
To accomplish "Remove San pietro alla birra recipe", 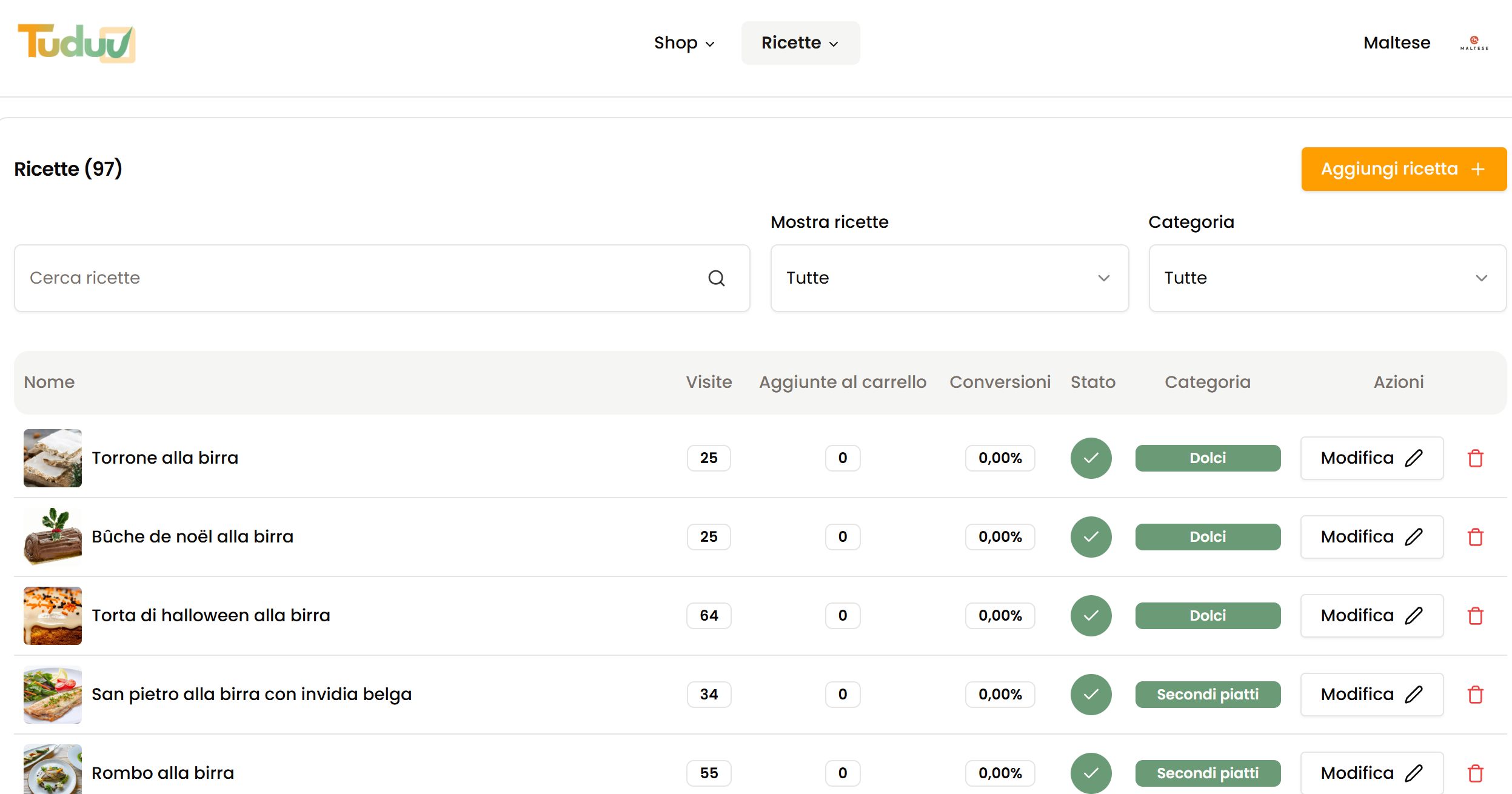I will click(x=1475, y=695).
